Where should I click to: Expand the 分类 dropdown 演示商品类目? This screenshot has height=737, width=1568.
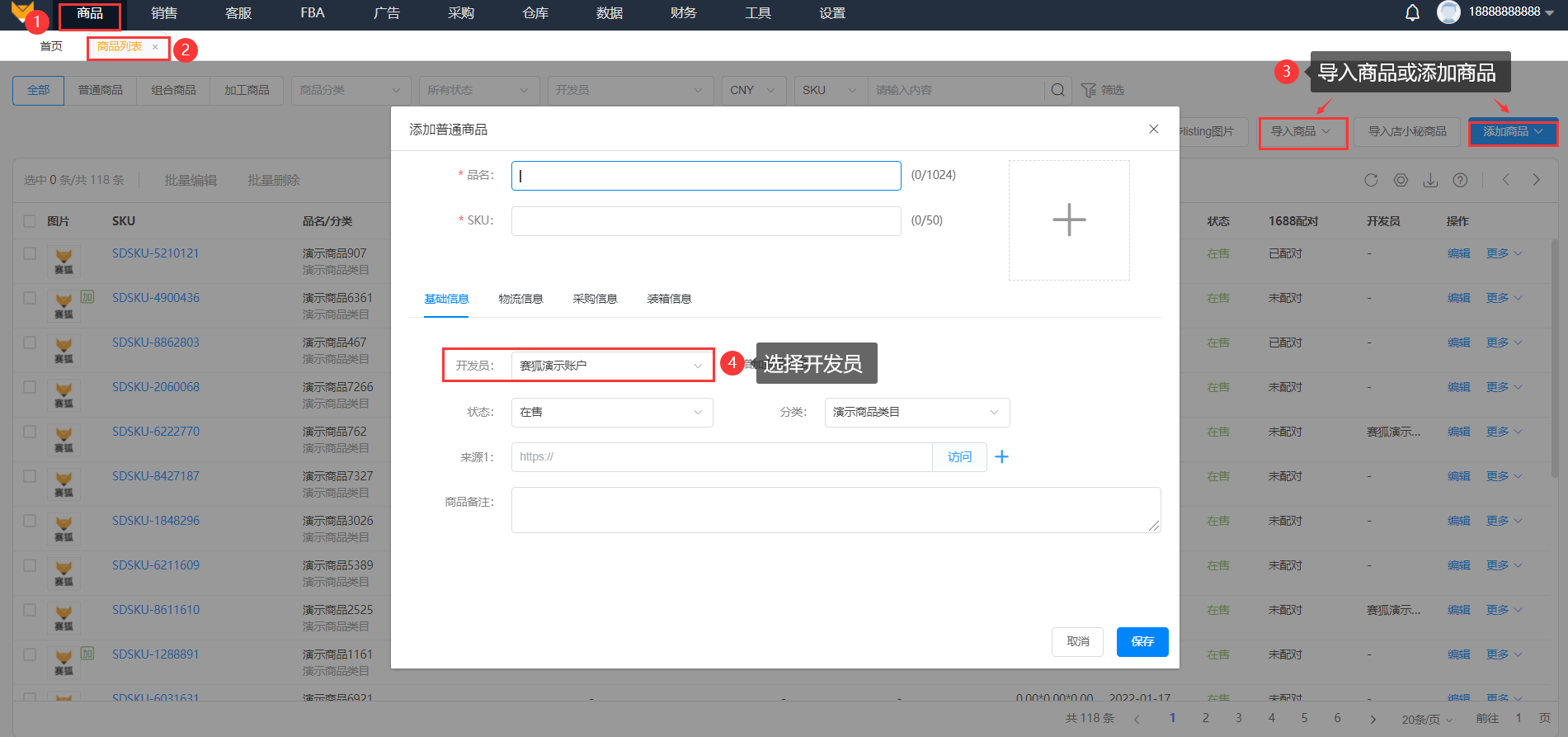pos(916,412)
